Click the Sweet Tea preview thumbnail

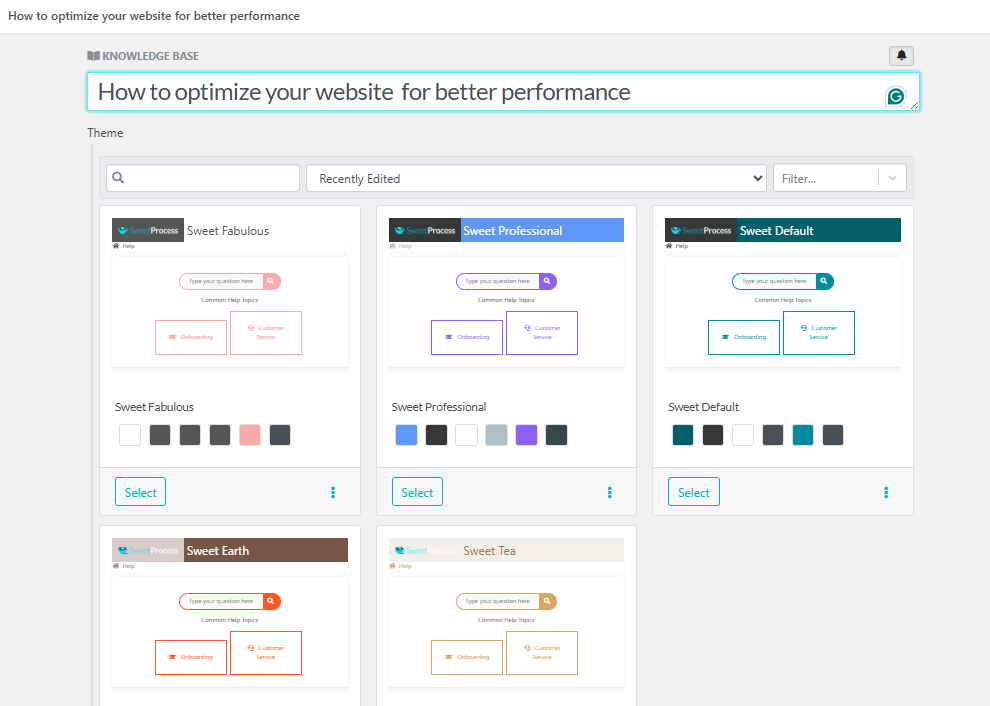click(506, 613)
